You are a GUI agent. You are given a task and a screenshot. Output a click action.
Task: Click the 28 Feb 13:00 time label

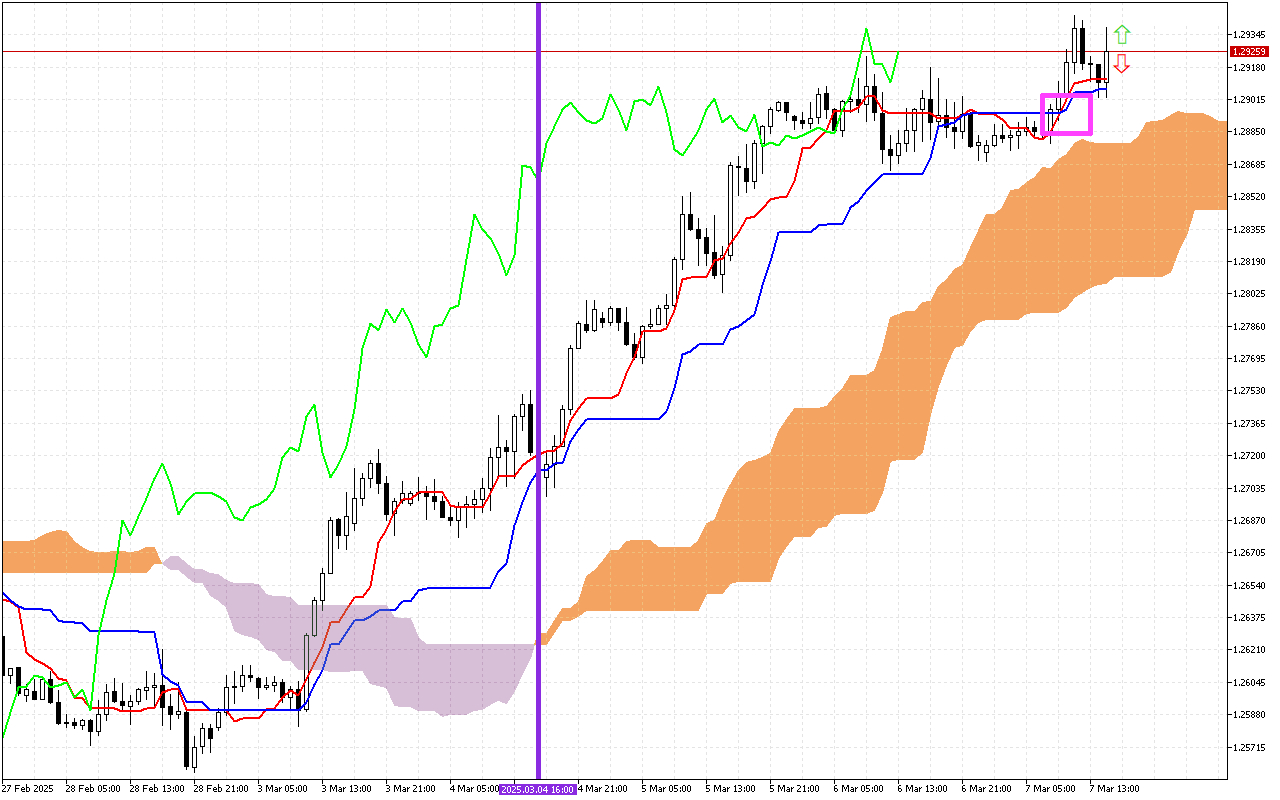click(x=155, y=789)
